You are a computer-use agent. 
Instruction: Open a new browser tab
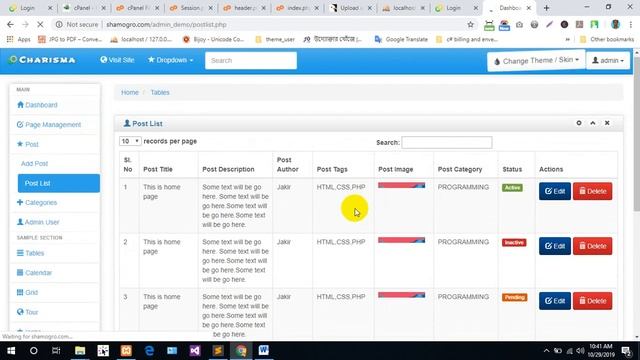pos(546,8)
